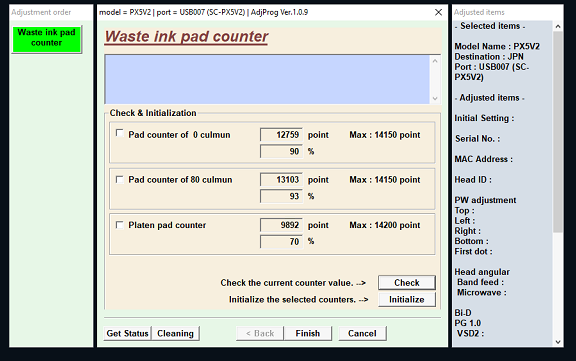Click the greyed-out Back button
Screen dimensions: 576x361
260,333
